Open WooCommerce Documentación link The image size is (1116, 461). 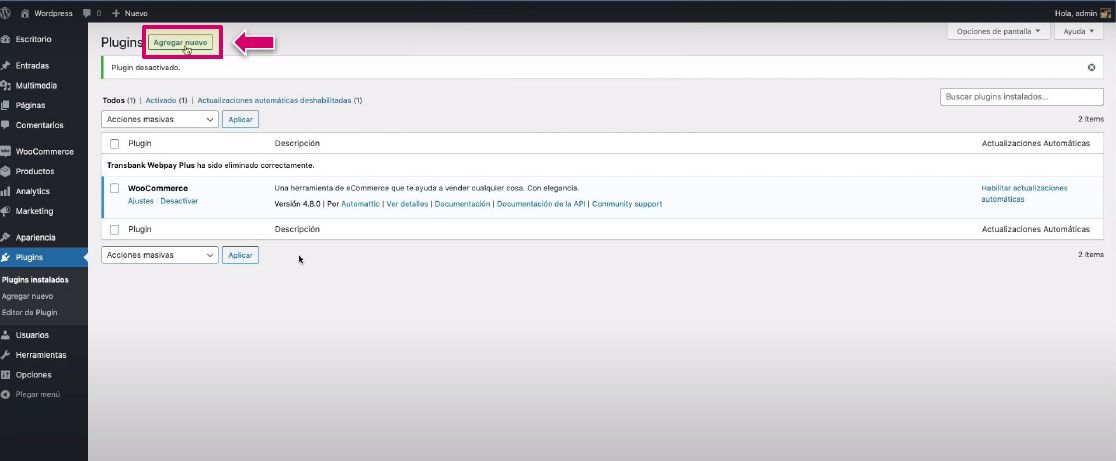click(x=463, y=204)
